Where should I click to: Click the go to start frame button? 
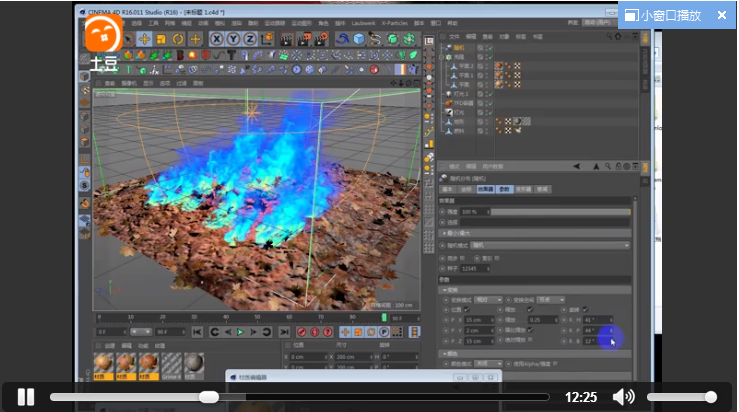(x=197, y=332)
